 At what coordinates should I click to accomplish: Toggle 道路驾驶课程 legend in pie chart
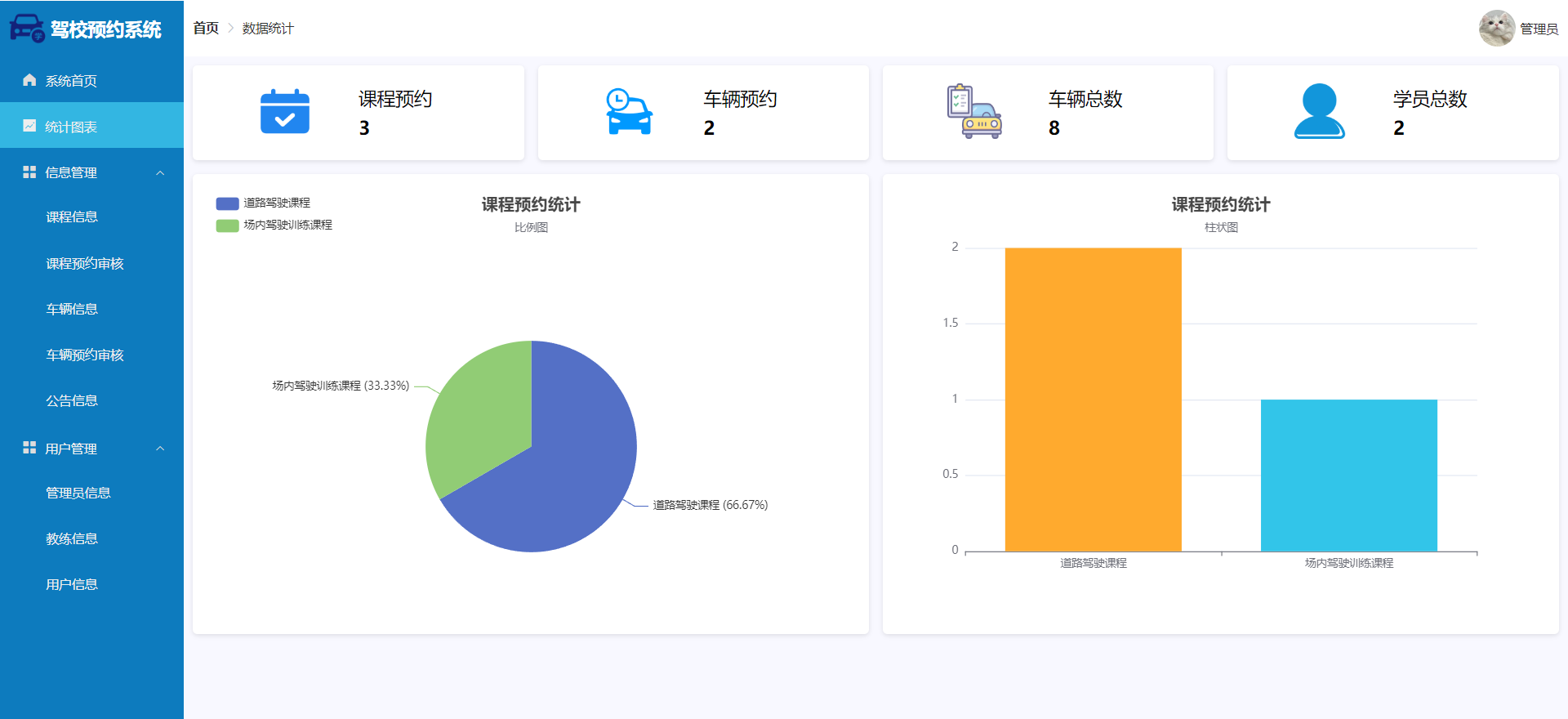263,203
